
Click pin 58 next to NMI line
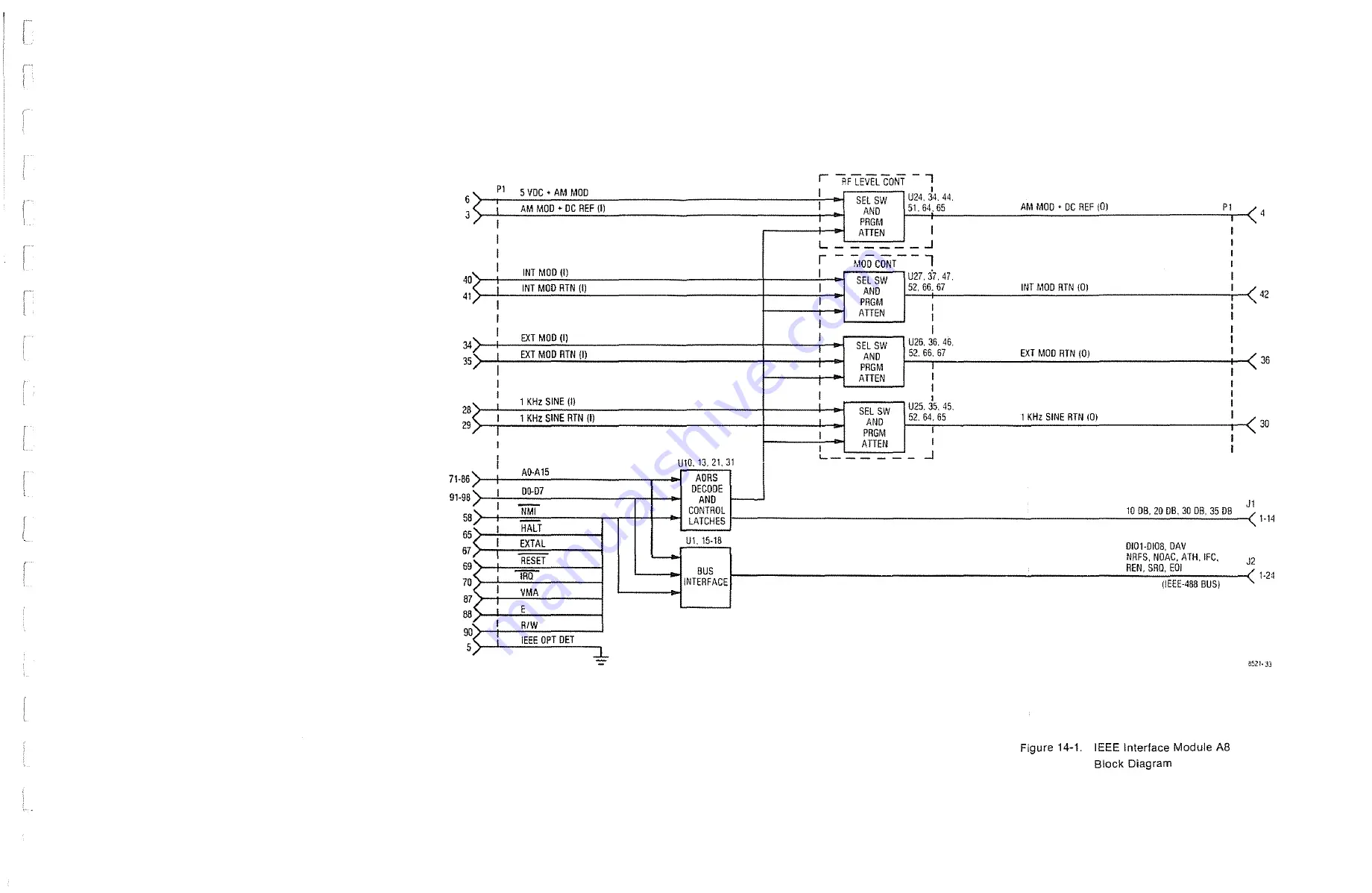468,518
